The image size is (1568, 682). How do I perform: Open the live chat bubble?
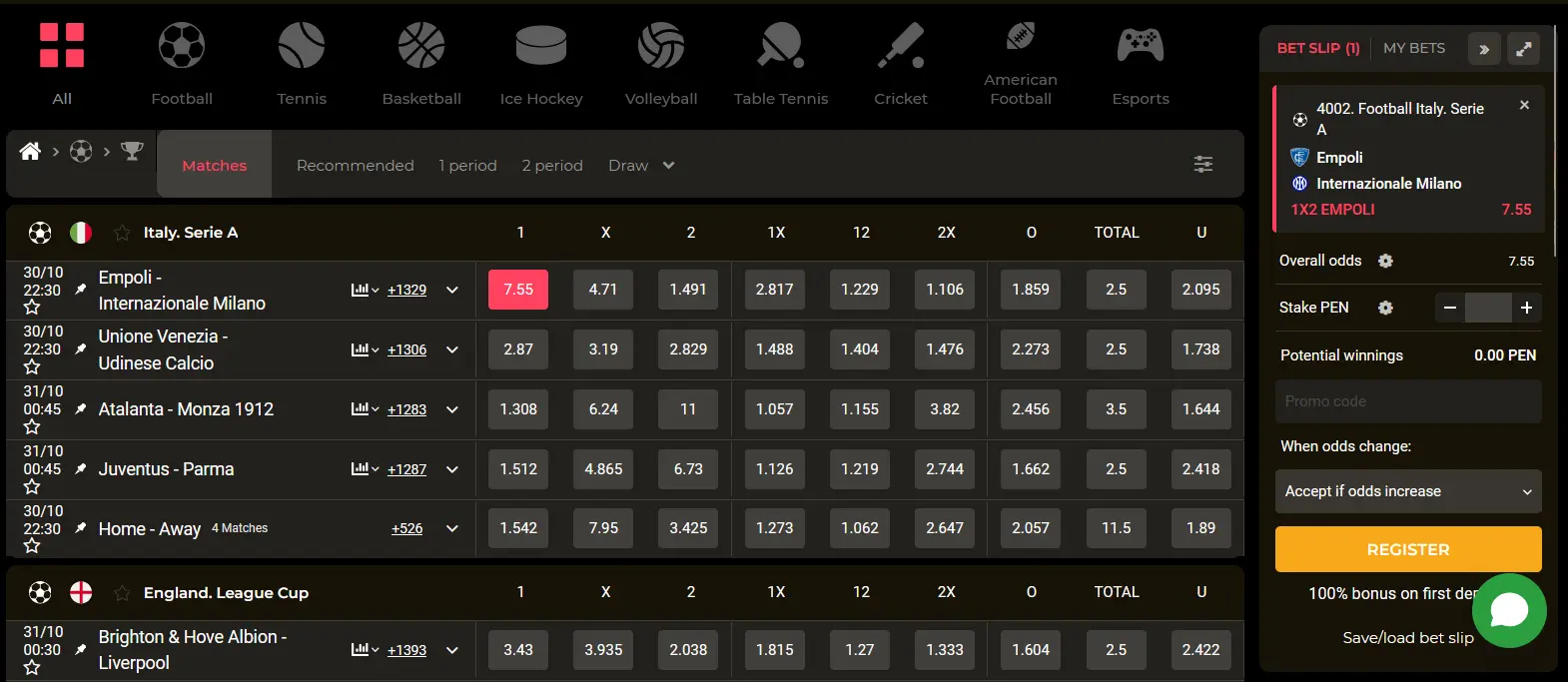click(1509, 610)
